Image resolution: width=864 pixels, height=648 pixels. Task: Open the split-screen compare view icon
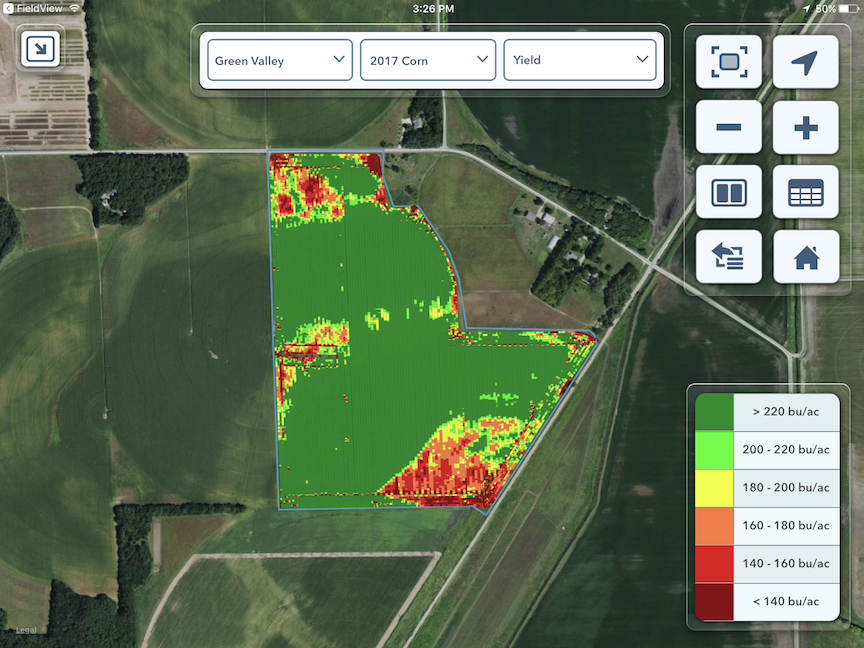pyautogui.click(x=728, y=192)
